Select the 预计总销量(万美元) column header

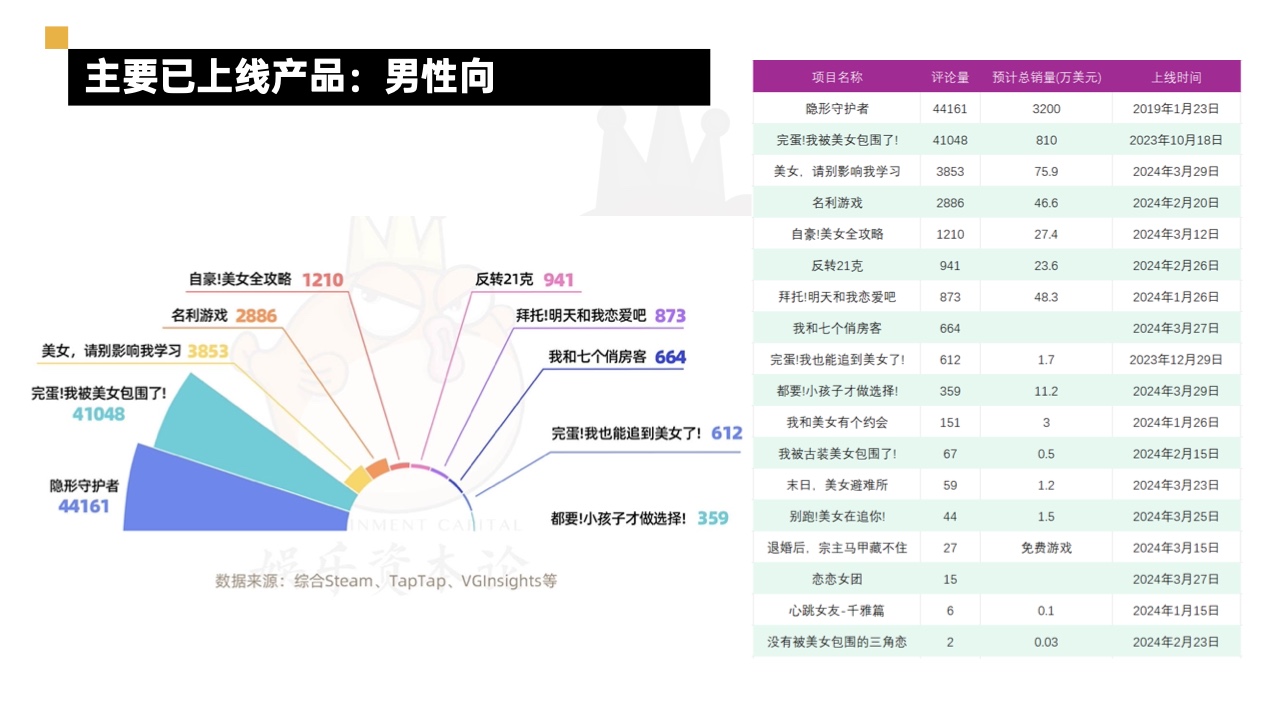pos(1046,77)
